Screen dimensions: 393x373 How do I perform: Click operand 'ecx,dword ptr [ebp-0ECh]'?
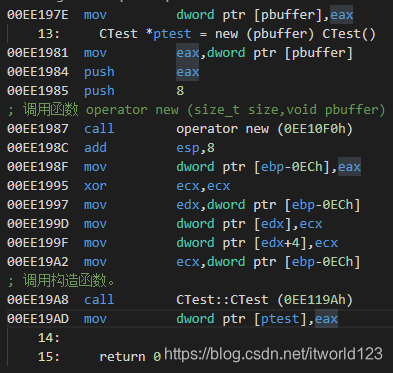[x=268, y=262]
